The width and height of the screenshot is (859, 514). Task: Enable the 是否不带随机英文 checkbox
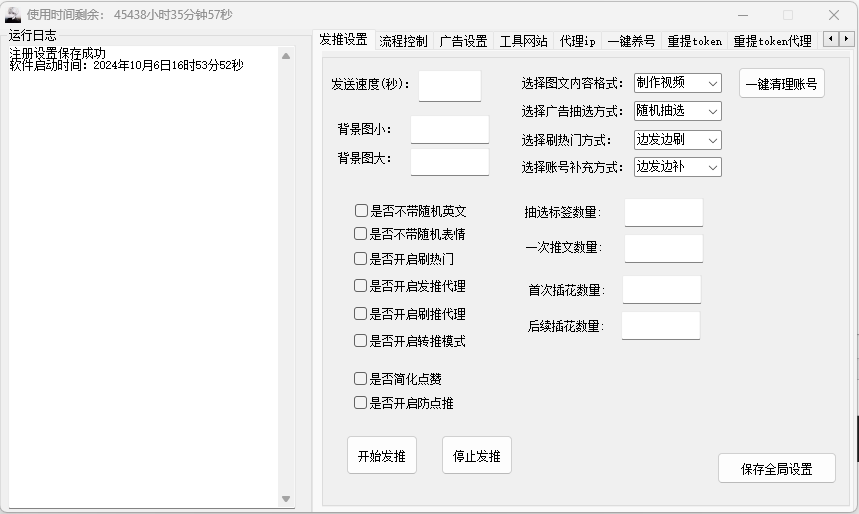point(361,211)
